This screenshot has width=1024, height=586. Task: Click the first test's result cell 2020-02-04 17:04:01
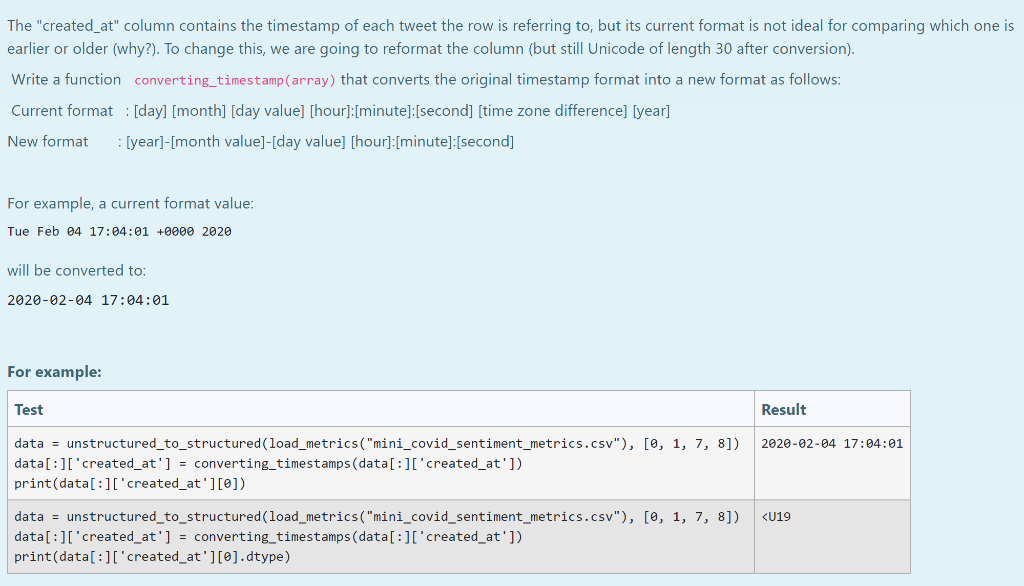[x=832, y=444]
